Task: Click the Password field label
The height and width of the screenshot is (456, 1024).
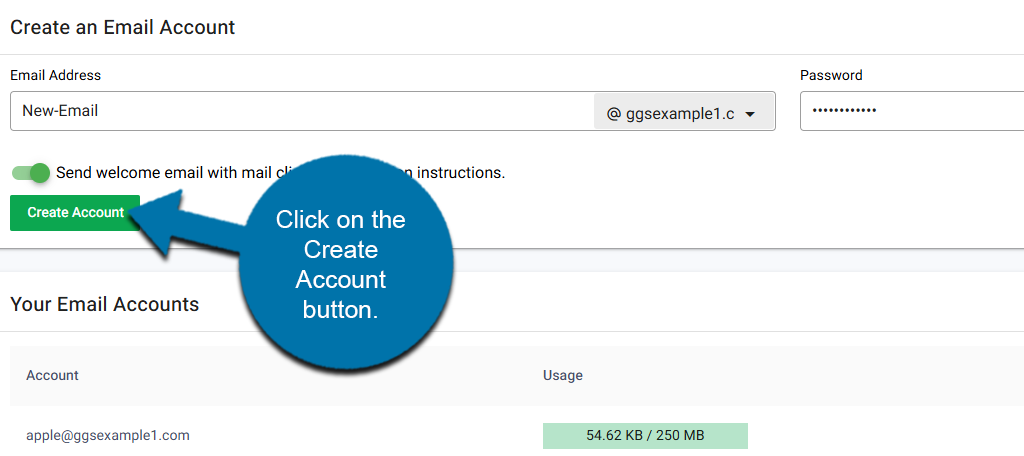Action: tap(831, 75)
